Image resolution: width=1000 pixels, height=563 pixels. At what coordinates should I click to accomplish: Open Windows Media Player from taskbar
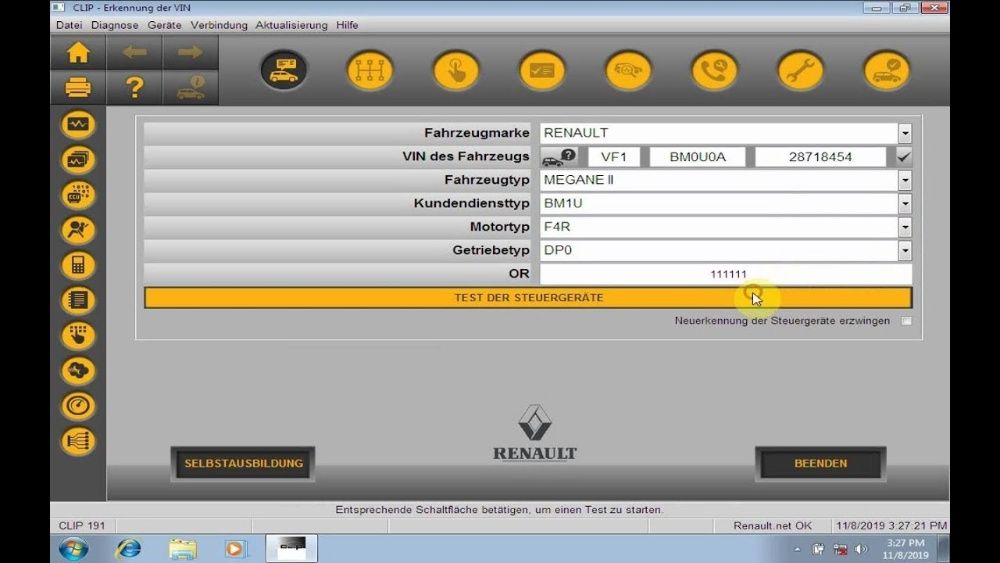tap(235, 549)
